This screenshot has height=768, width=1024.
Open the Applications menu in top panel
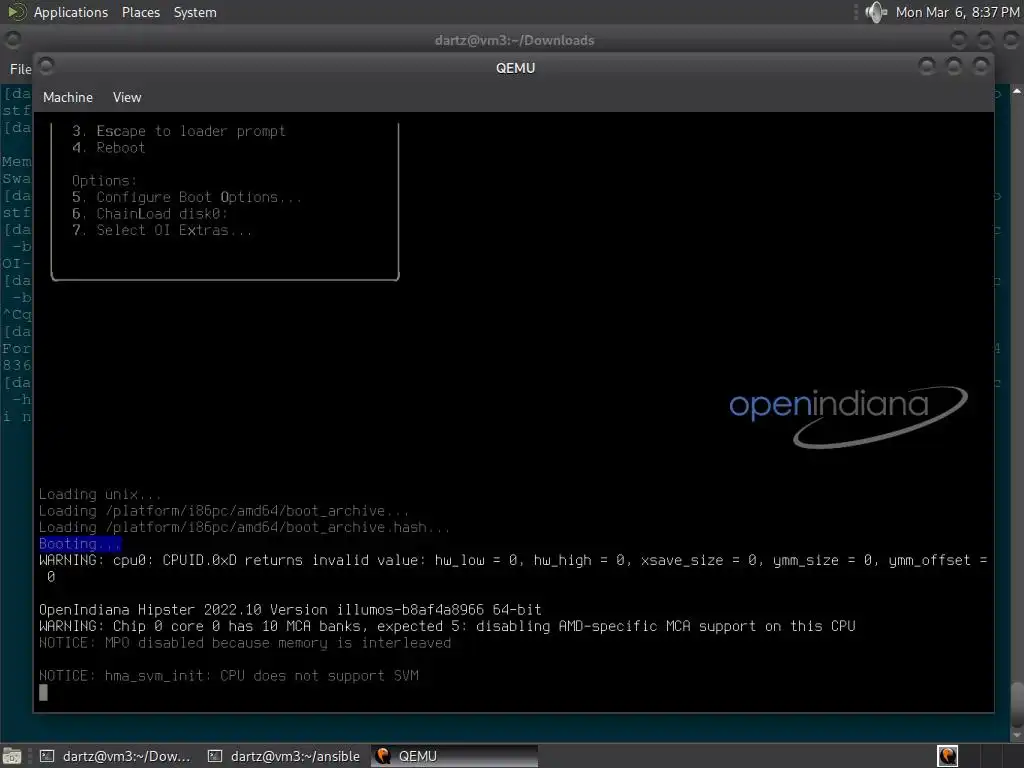coord(71,12)
